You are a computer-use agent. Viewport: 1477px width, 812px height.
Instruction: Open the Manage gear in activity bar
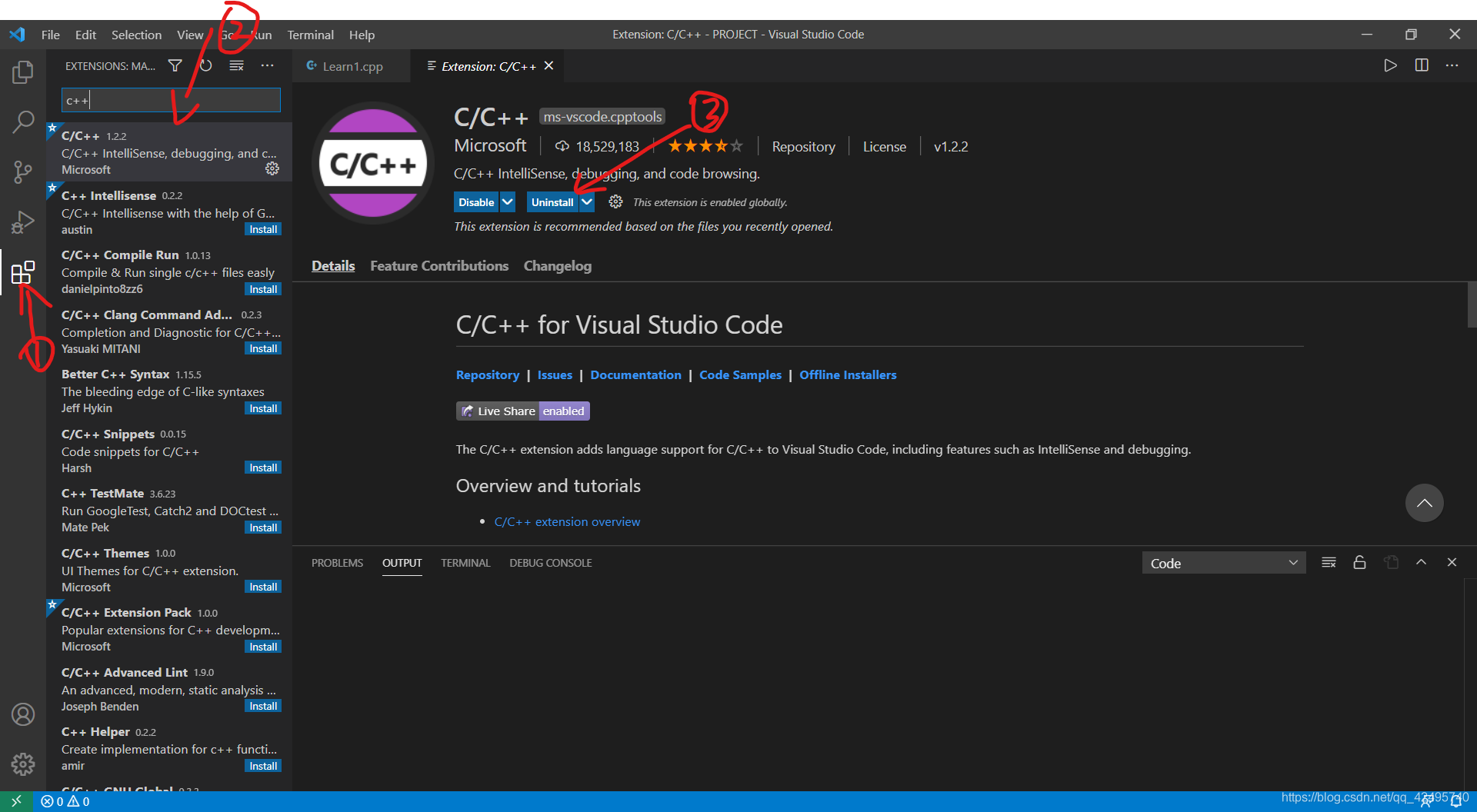(23, 764)
